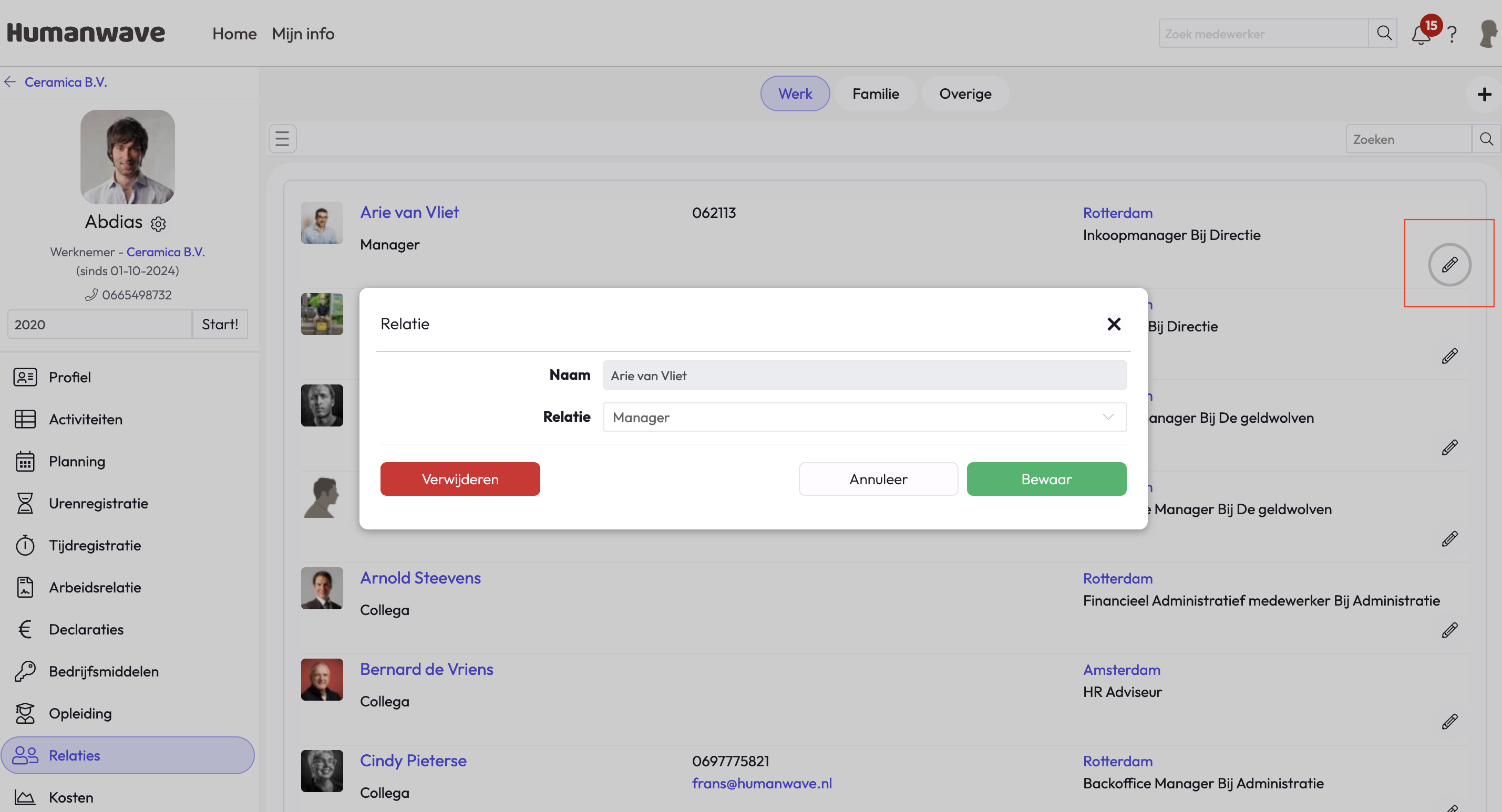Expand the Relatie Manager dropdown
The image size is (1502, 812).
point(864,418)
